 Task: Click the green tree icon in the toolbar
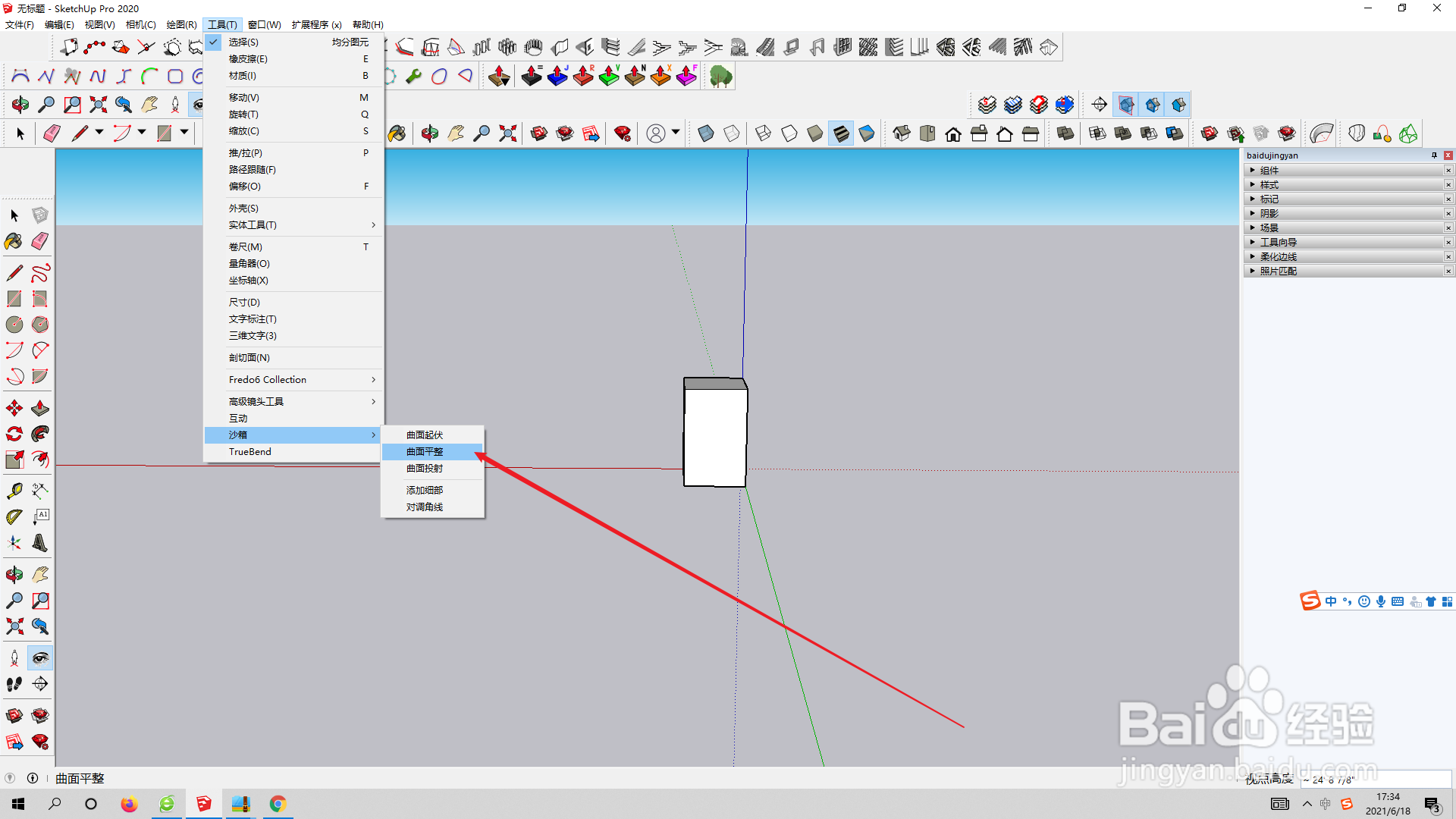click(720, 76)
